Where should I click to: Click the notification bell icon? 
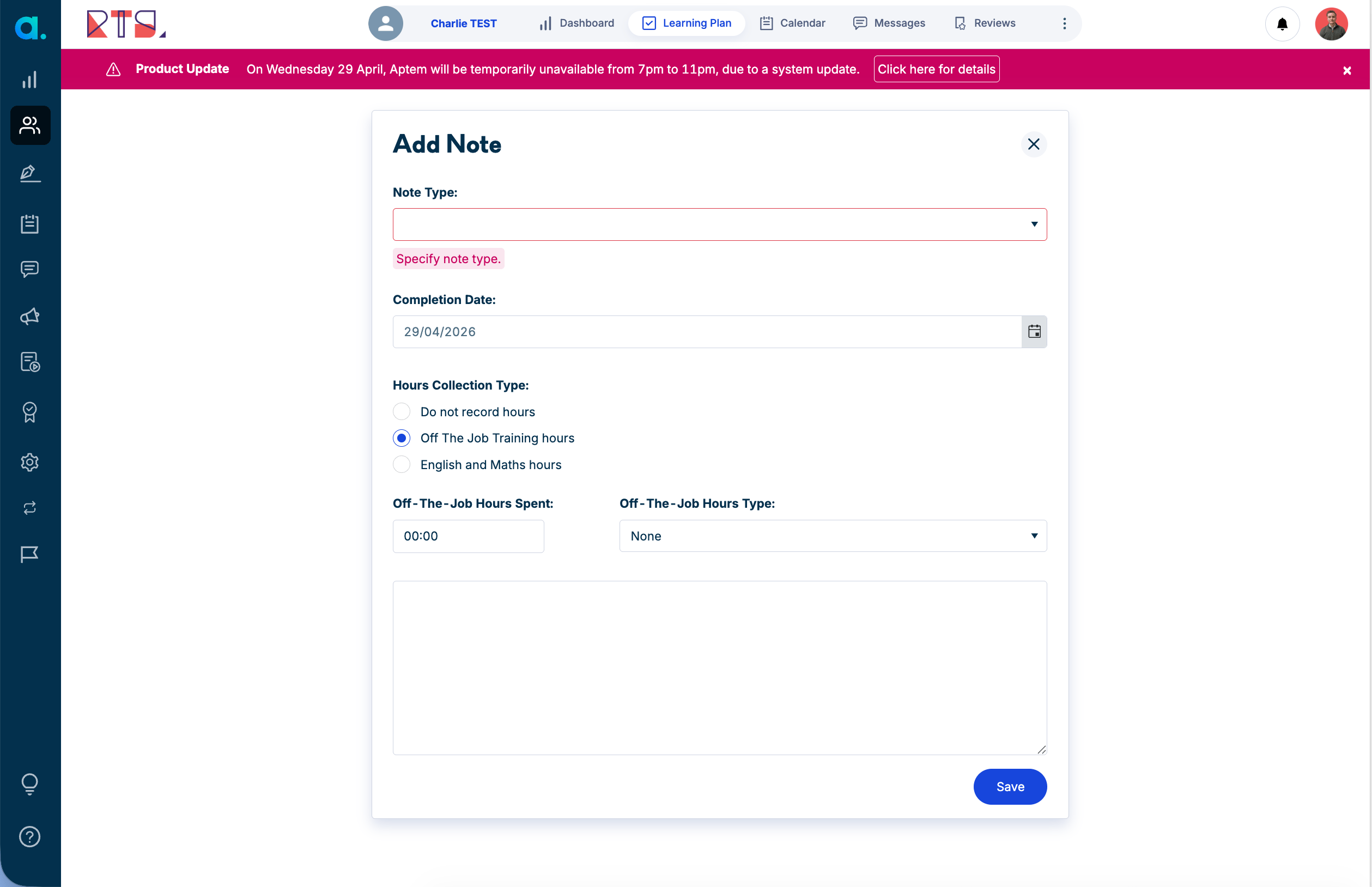coord(1282,23)
